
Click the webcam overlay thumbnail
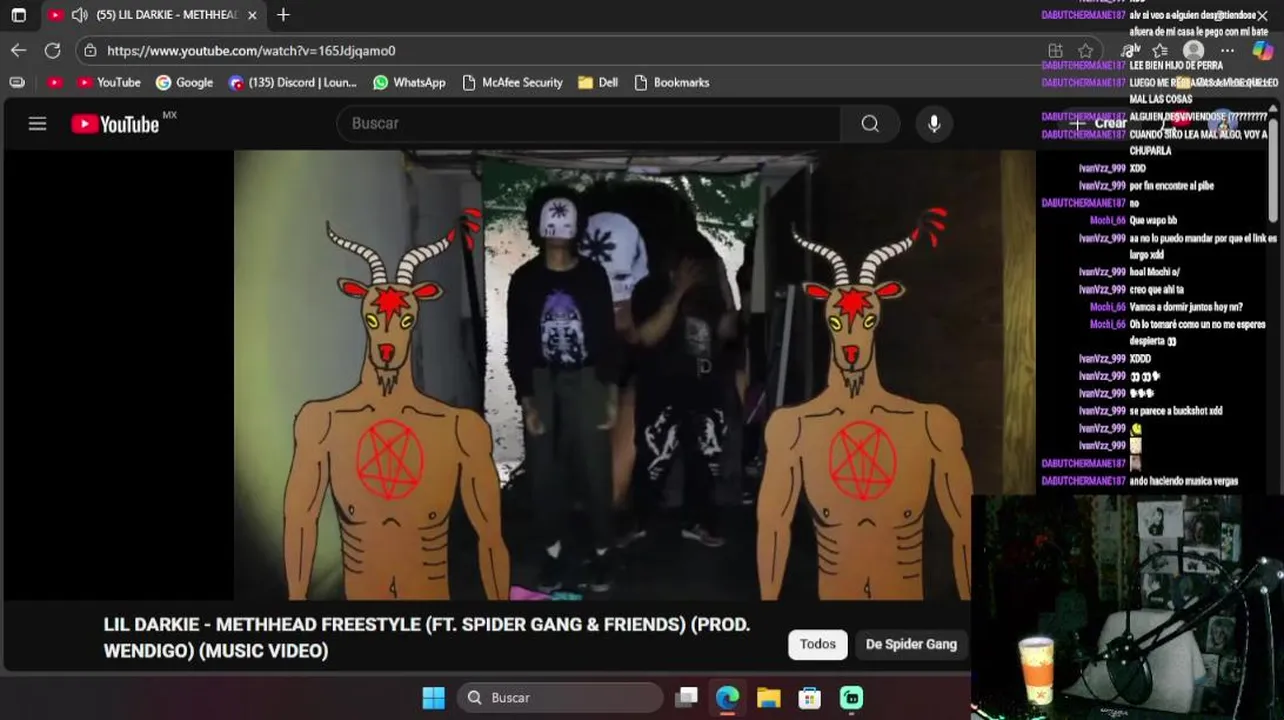(x=1127, y=606)
